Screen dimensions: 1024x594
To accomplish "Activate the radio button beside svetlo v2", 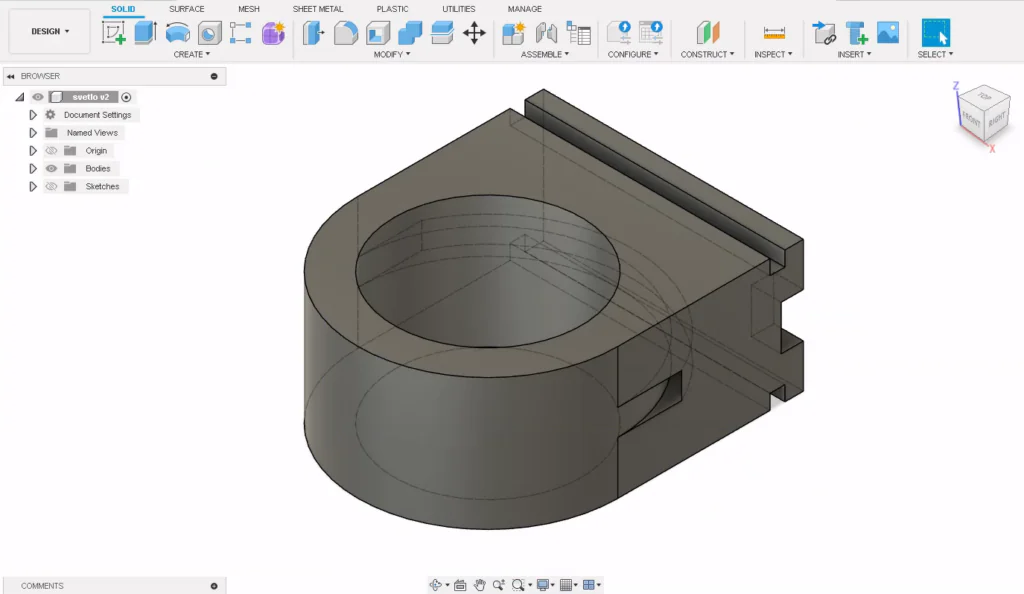I will point(127,97).
